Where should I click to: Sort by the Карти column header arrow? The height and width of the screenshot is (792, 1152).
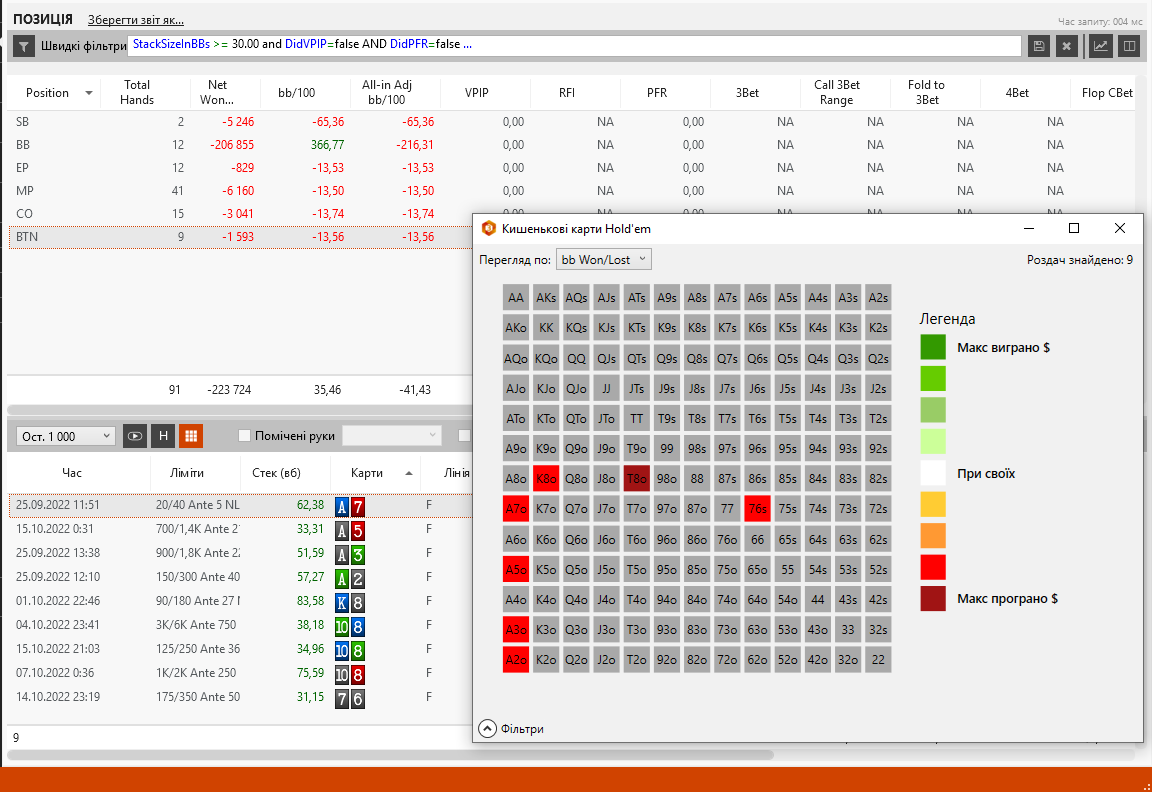(408, 473)
